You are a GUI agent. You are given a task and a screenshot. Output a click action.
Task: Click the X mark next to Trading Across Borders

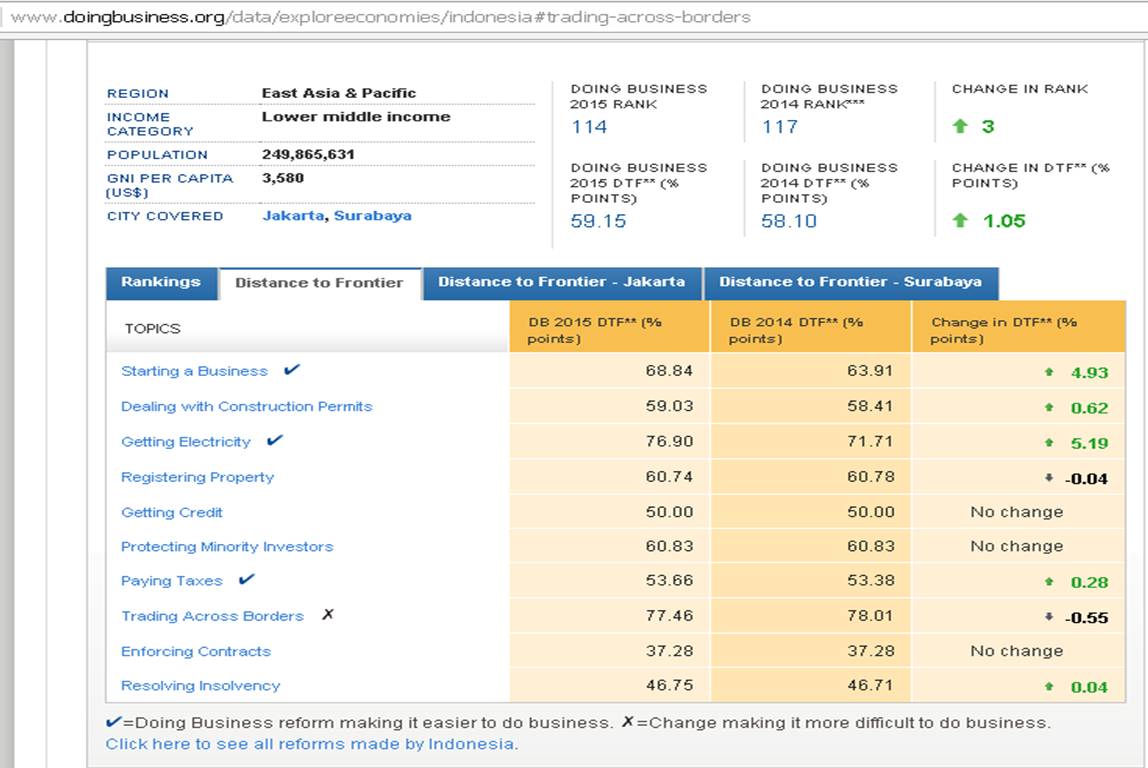tap(328, 614)
